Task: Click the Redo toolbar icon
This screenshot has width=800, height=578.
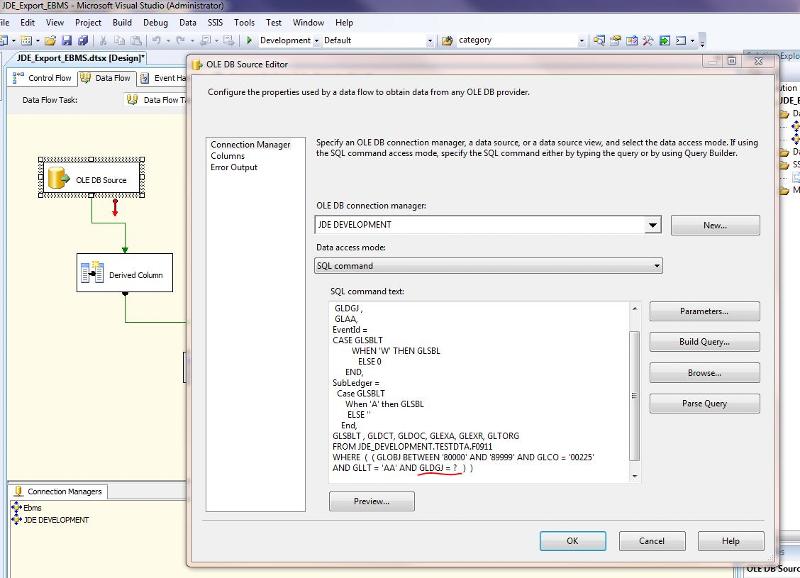Action: click(x=181, y=40)
